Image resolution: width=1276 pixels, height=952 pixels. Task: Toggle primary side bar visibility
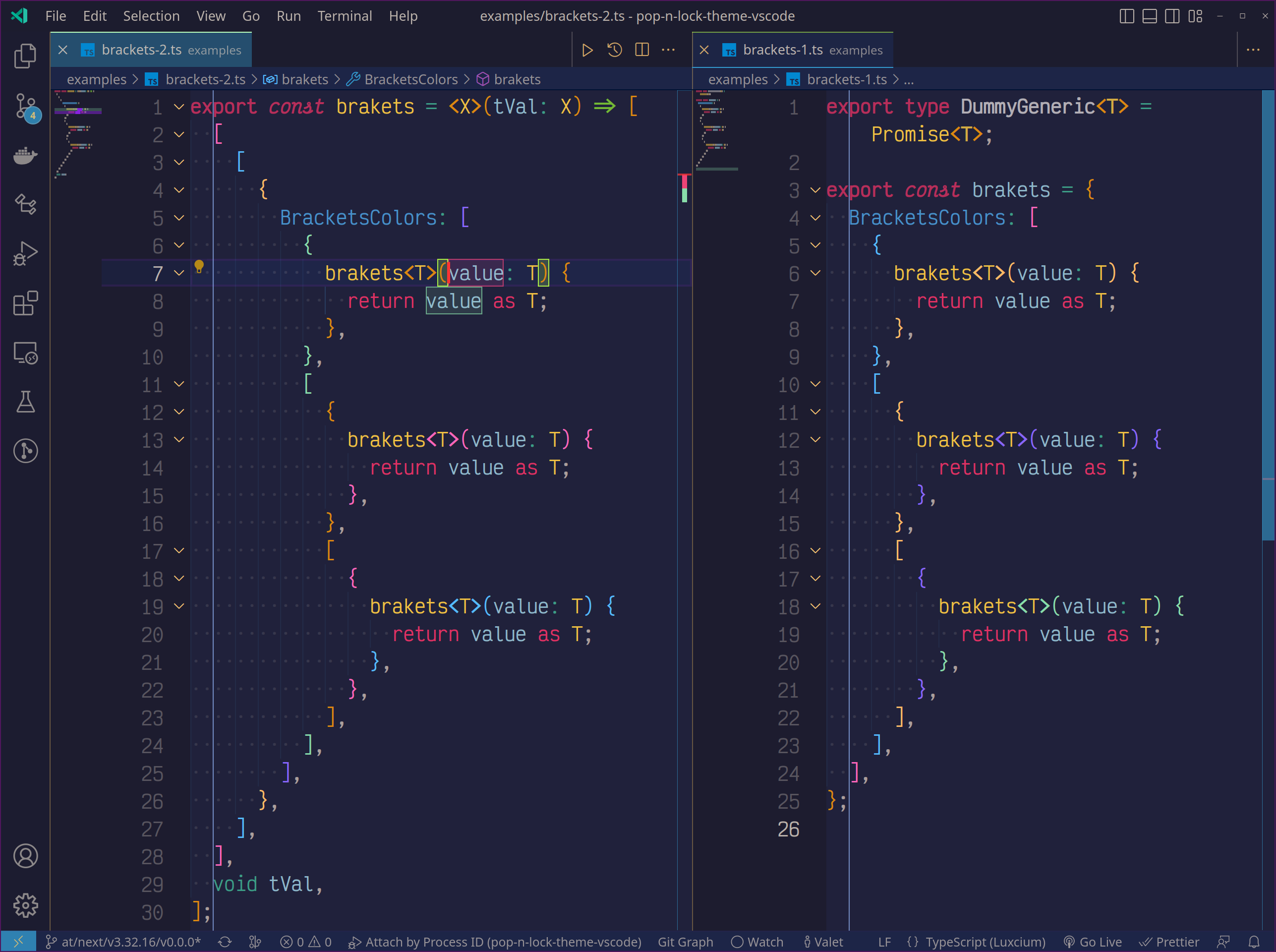click(x=1126, y=16)
